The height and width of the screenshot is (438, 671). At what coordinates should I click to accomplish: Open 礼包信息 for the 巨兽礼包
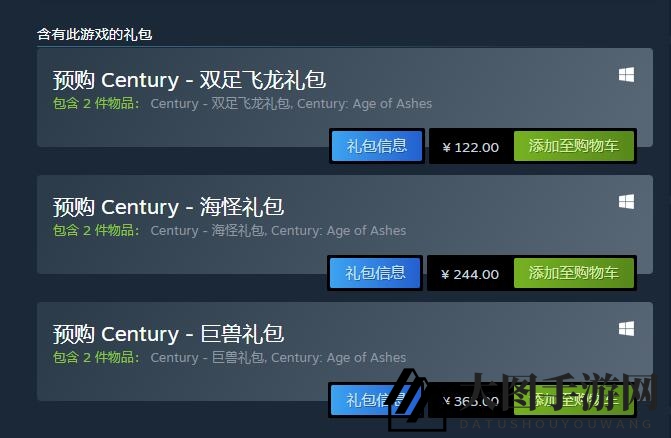pos(376,400)
